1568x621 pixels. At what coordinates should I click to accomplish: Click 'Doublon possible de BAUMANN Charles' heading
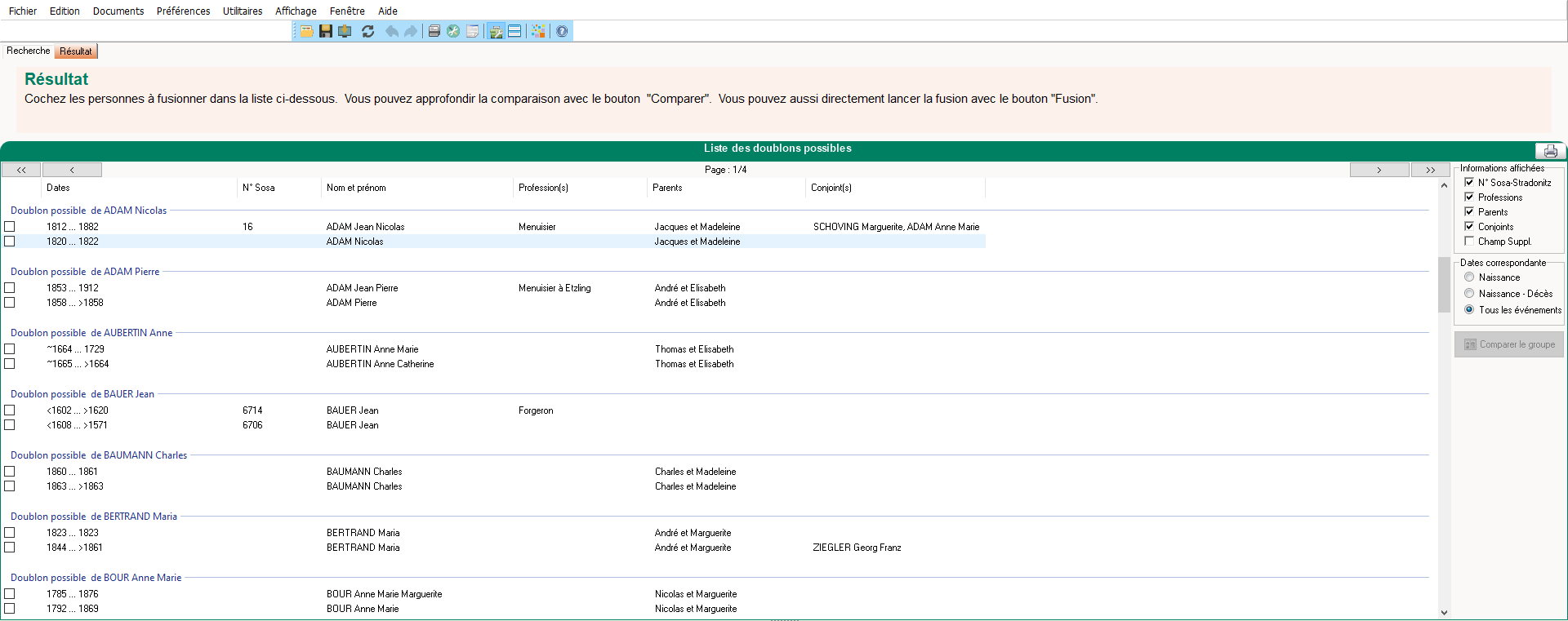(99, 455)
